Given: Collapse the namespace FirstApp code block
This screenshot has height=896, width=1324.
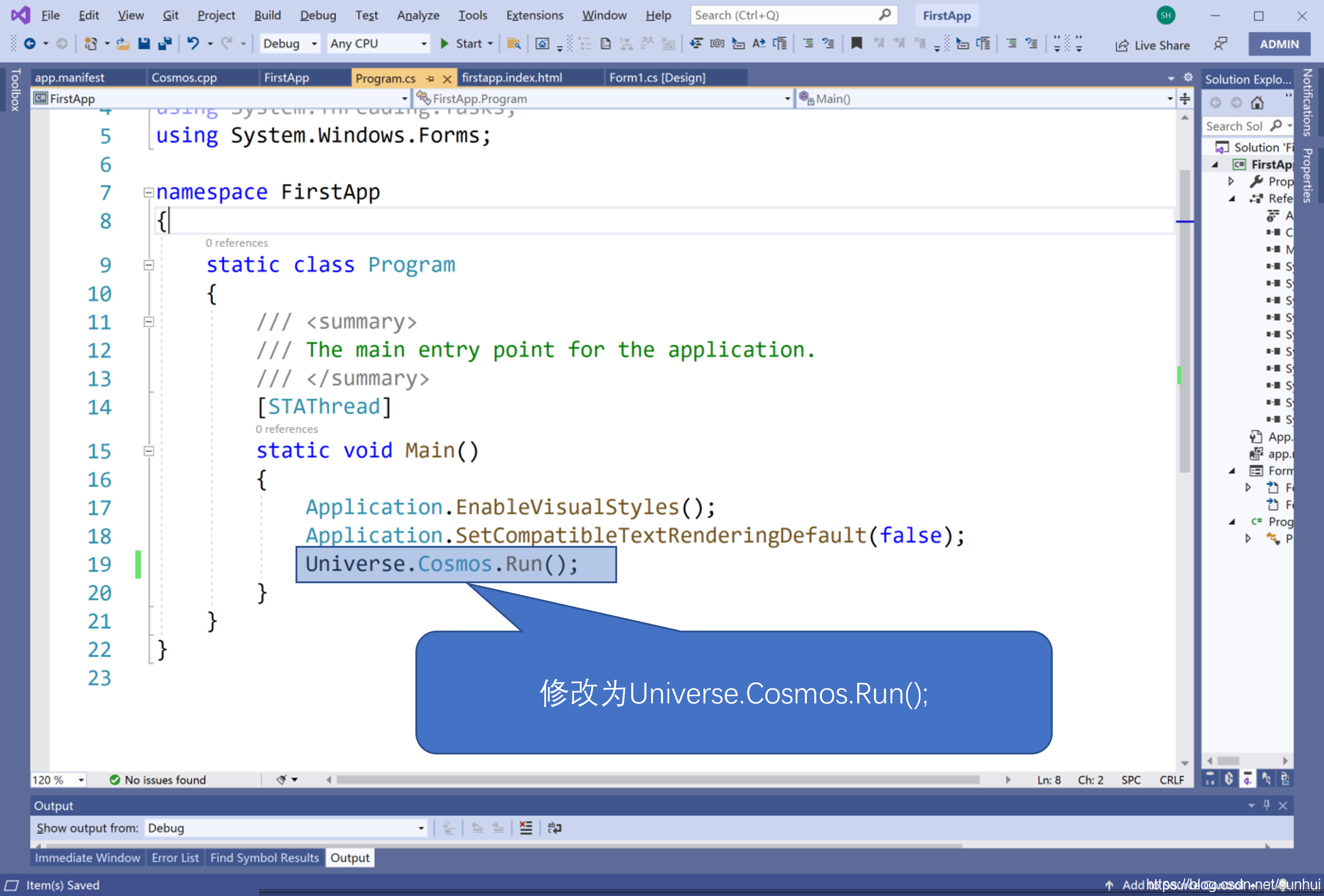Looking at the screenshot, I should coord(149,193).
